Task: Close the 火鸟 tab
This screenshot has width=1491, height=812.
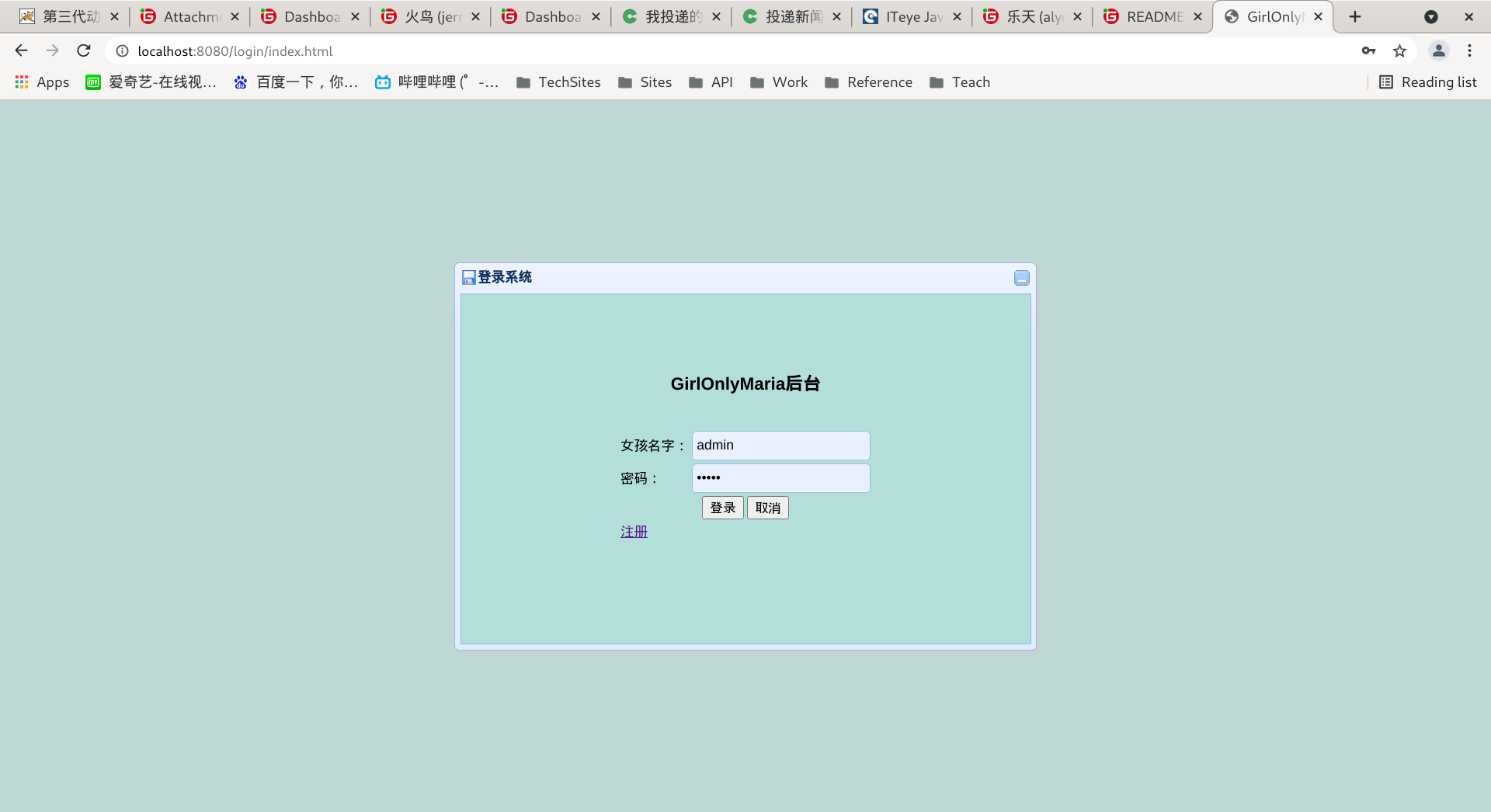Action: [475, 16]
